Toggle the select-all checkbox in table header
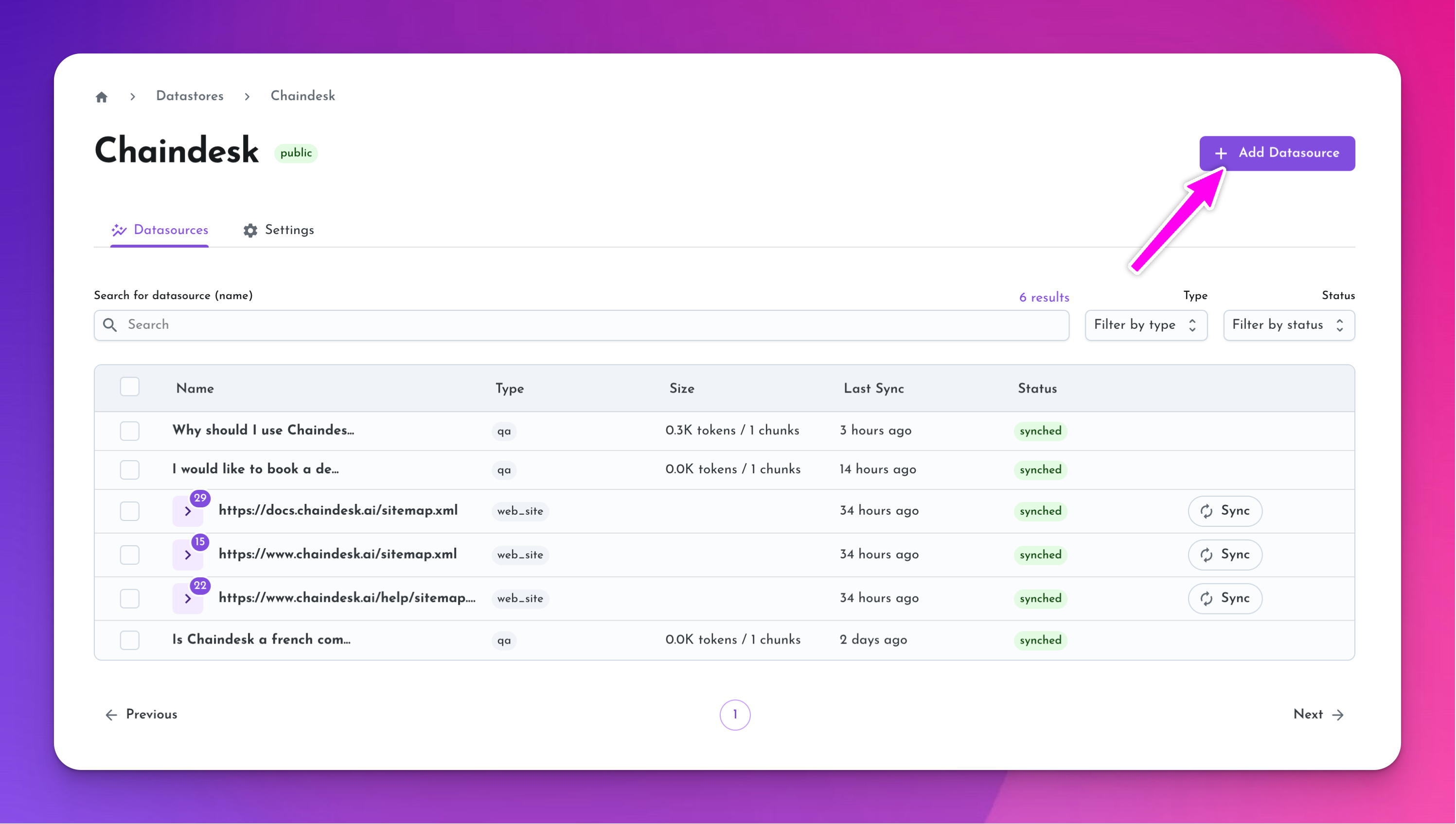The image size is (1456, 824). (129, 387)
